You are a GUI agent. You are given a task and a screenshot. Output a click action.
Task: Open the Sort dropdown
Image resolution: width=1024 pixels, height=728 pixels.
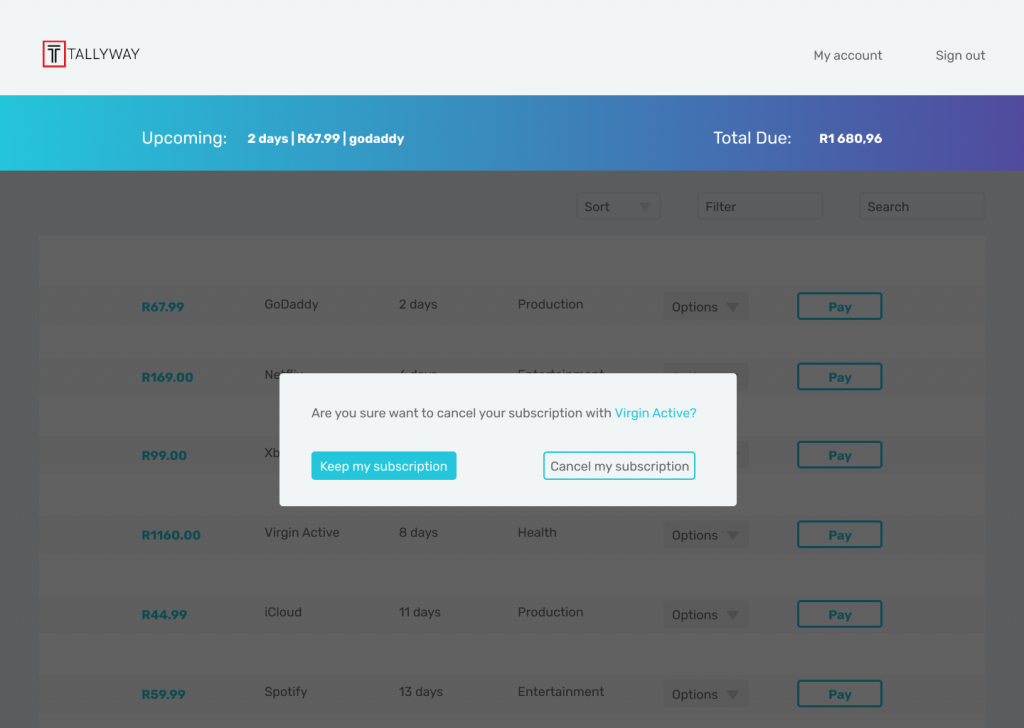618,207
